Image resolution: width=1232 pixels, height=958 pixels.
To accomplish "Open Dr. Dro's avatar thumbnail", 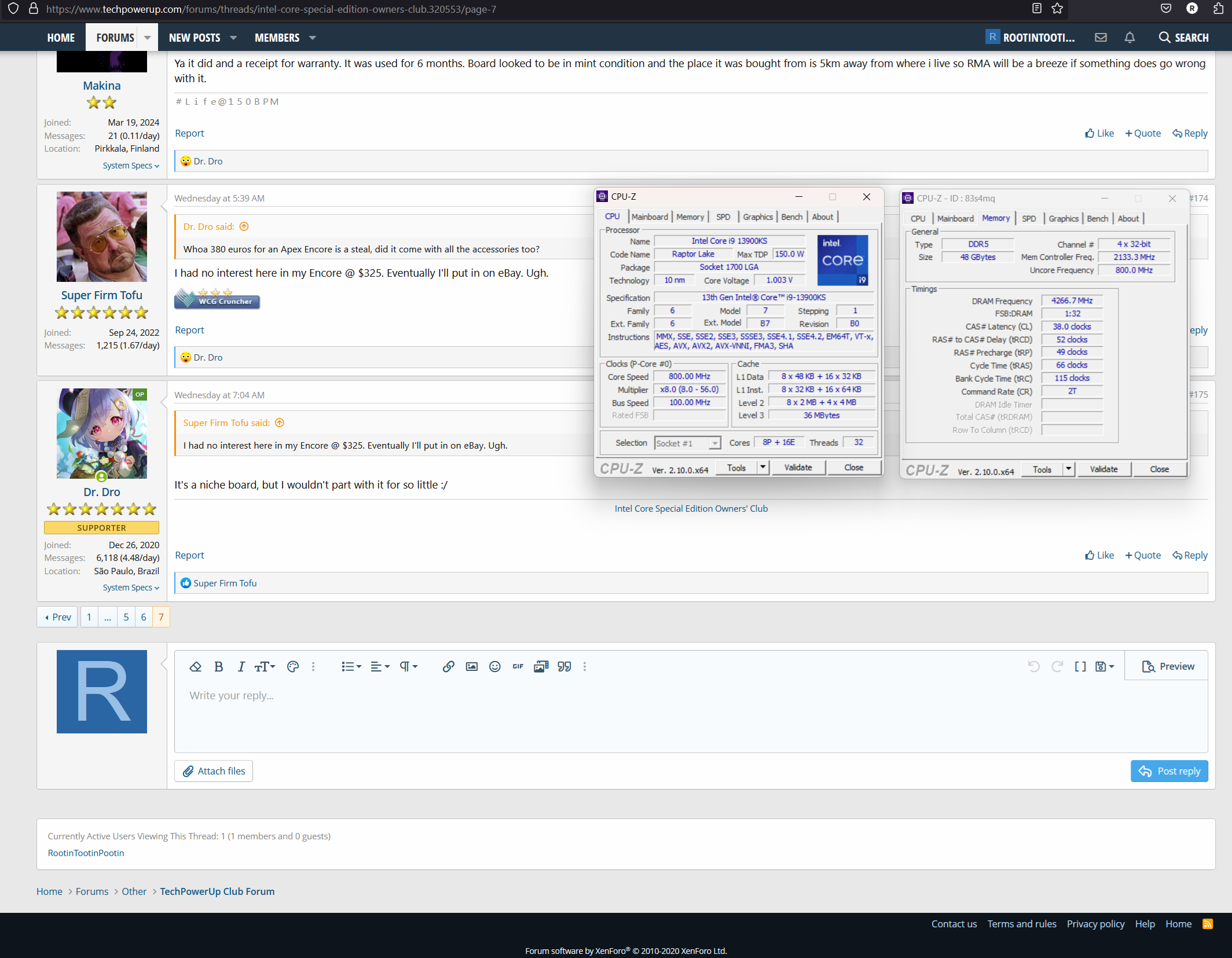I will click(102, 434).
